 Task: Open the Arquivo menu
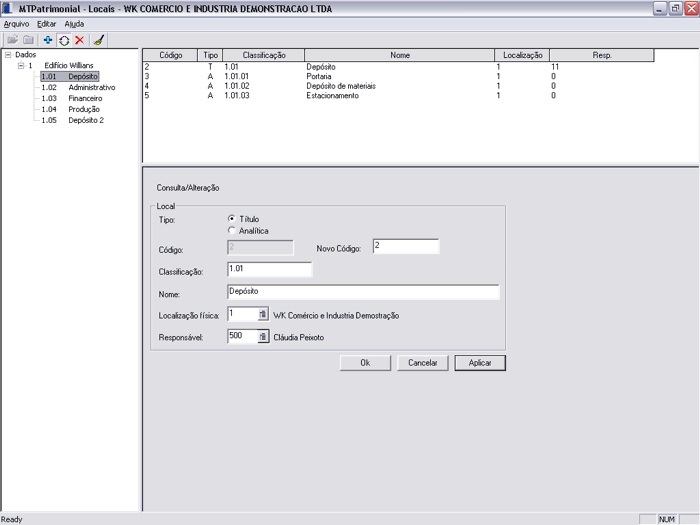tap(16, 23)
